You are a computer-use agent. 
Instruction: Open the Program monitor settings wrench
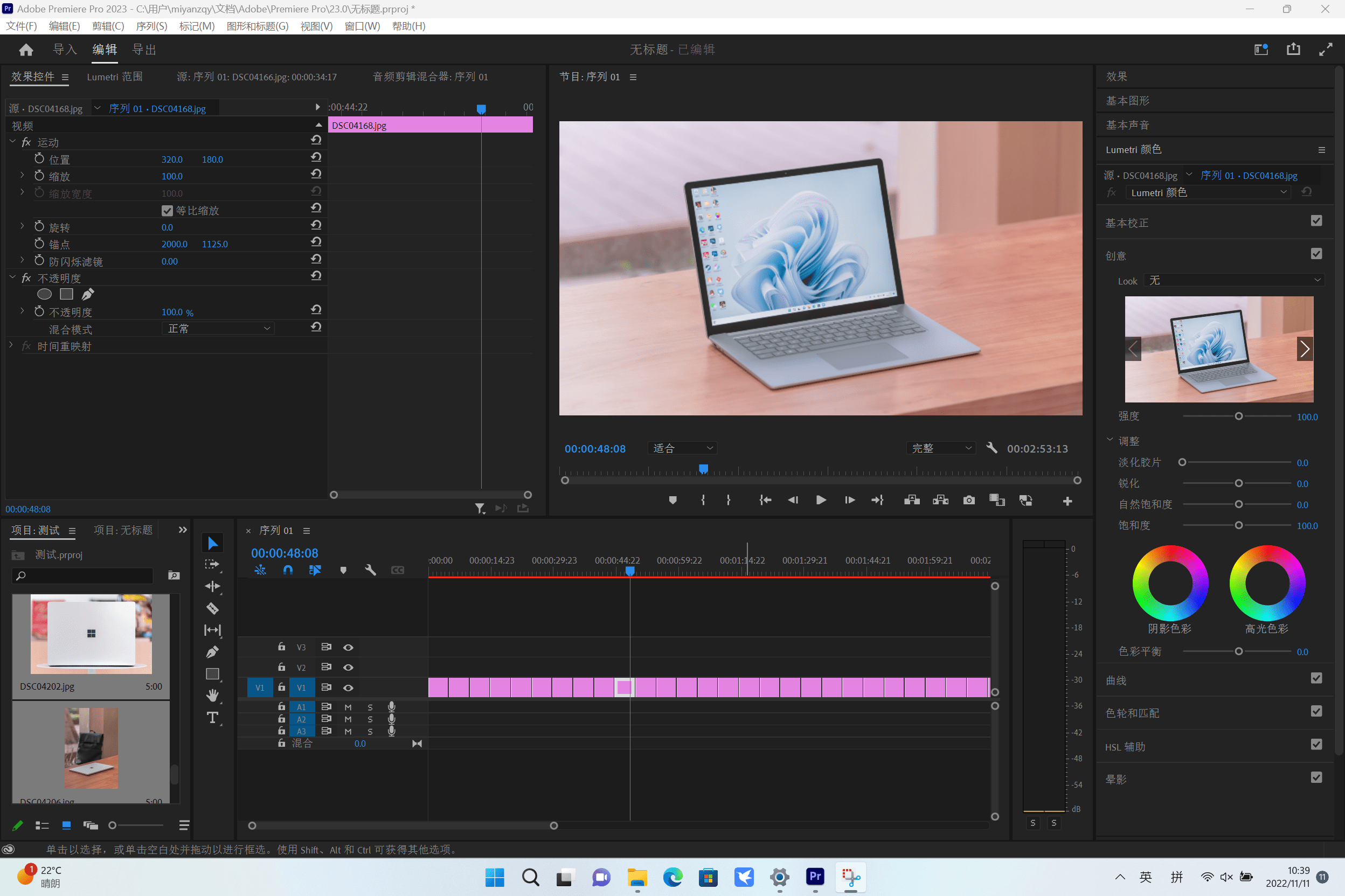[992, 448]
